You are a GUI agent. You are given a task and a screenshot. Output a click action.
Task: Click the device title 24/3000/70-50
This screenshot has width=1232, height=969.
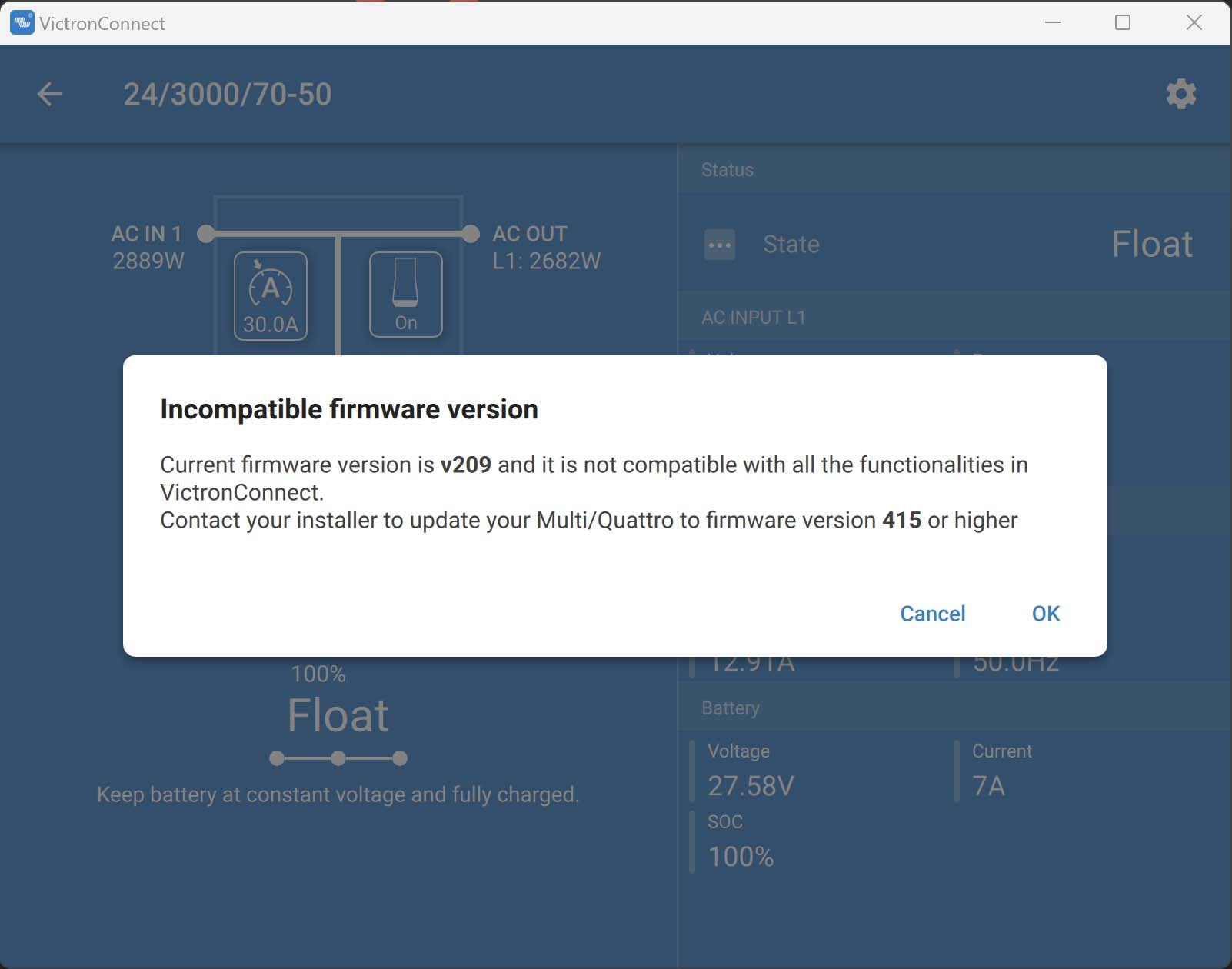tap(227, 94)
